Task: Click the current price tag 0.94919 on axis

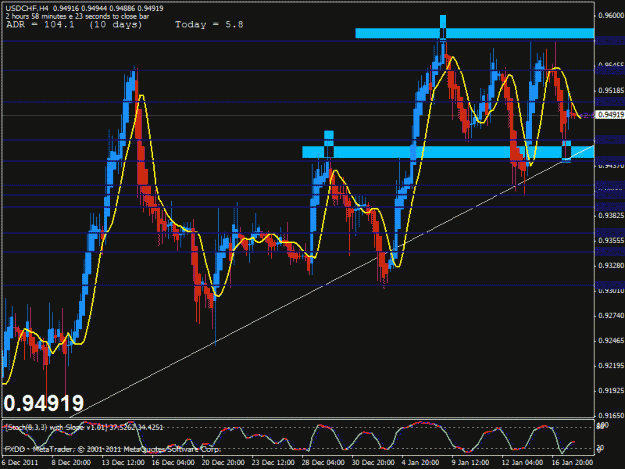Action: (611, 115)
